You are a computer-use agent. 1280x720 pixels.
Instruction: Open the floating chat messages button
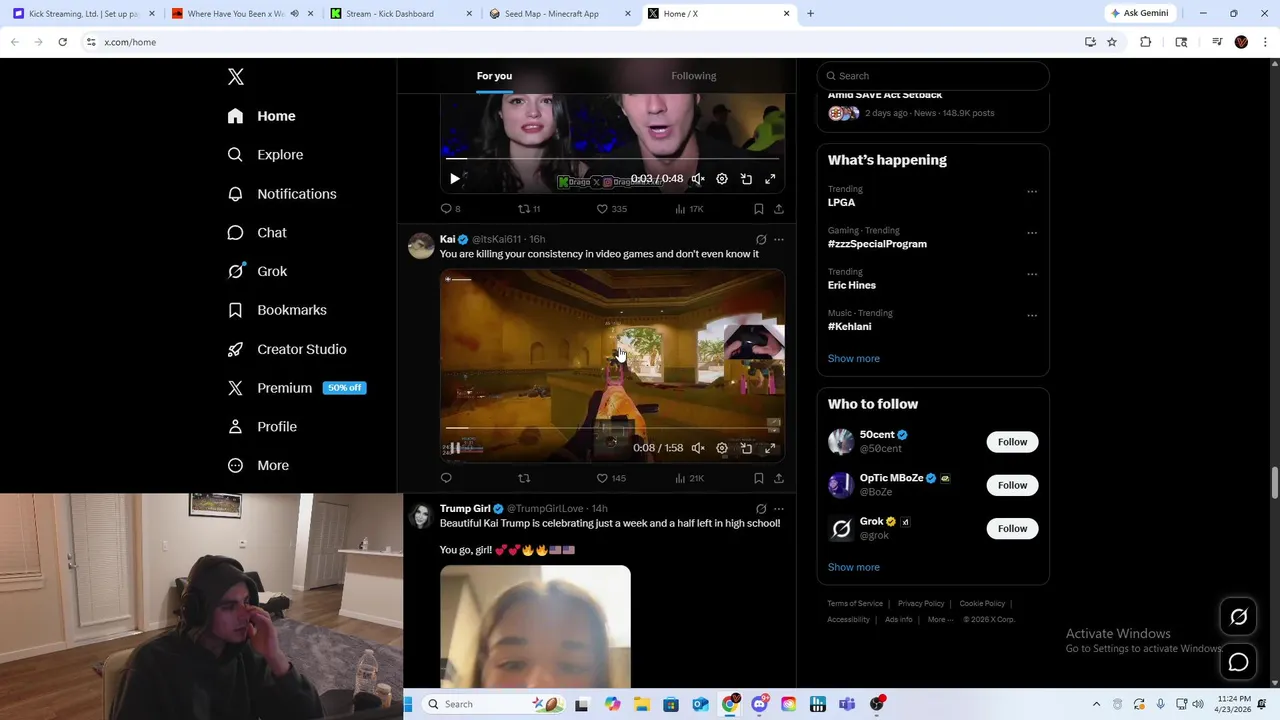point(1238,662)
